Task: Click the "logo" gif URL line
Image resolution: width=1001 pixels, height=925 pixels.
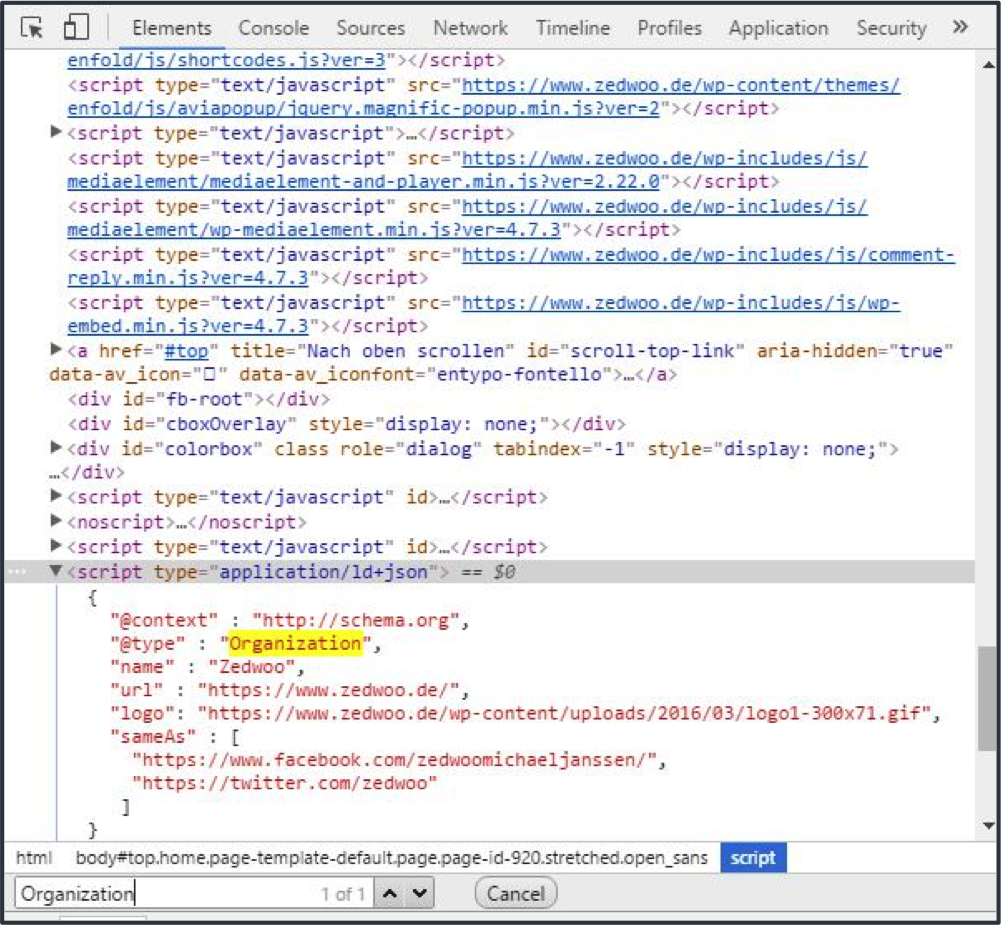Action: tap(525, 713)
